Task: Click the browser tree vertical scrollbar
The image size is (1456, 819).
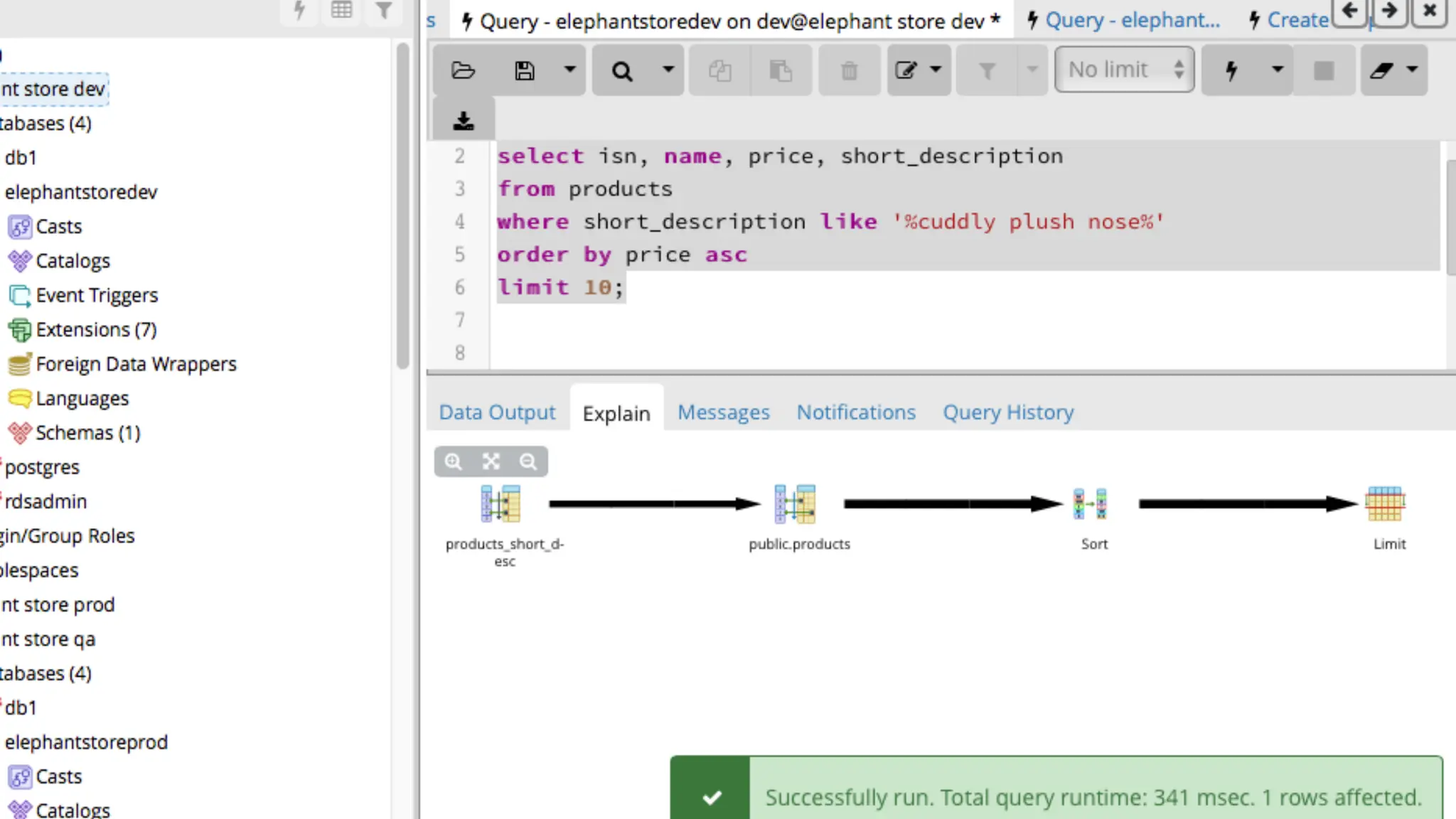Action: (403, 206)
